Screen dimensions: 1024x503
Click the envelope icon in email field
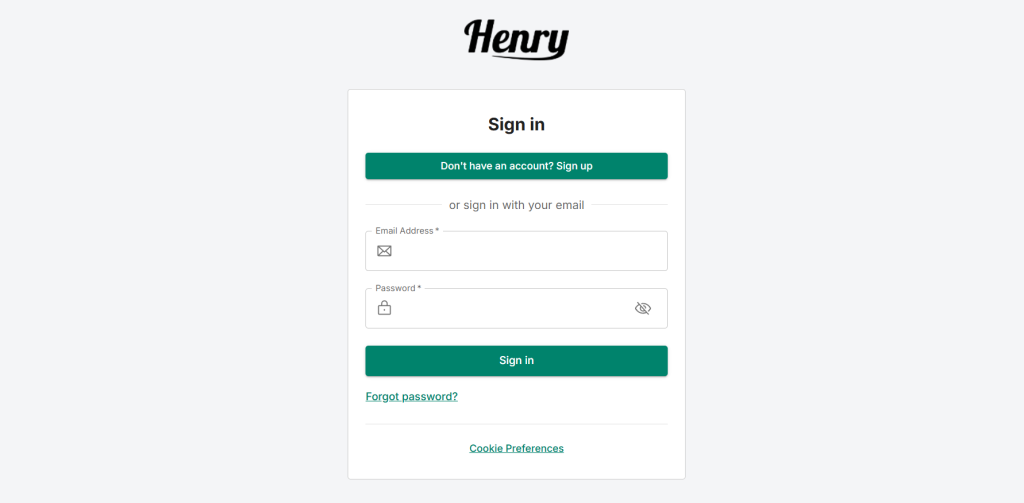click(x=385, y=251)
